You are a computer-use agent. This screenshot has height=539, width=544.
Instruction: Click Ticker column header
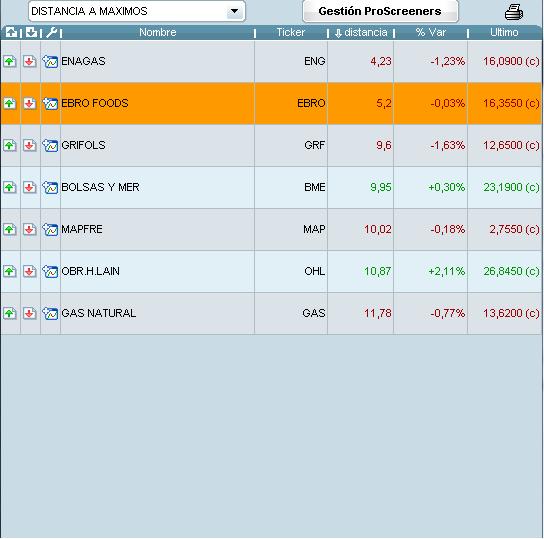(291, 33)
